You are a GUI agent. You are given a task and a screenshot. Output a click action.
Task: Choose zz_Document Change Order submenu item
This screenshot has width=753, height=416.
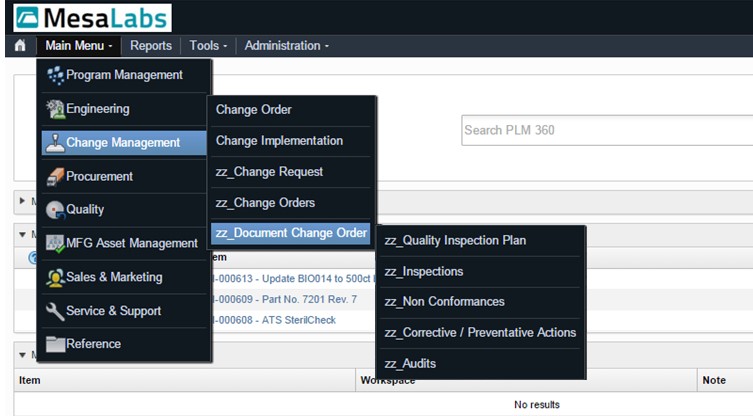pyautogui.click(x=291, y=233)
